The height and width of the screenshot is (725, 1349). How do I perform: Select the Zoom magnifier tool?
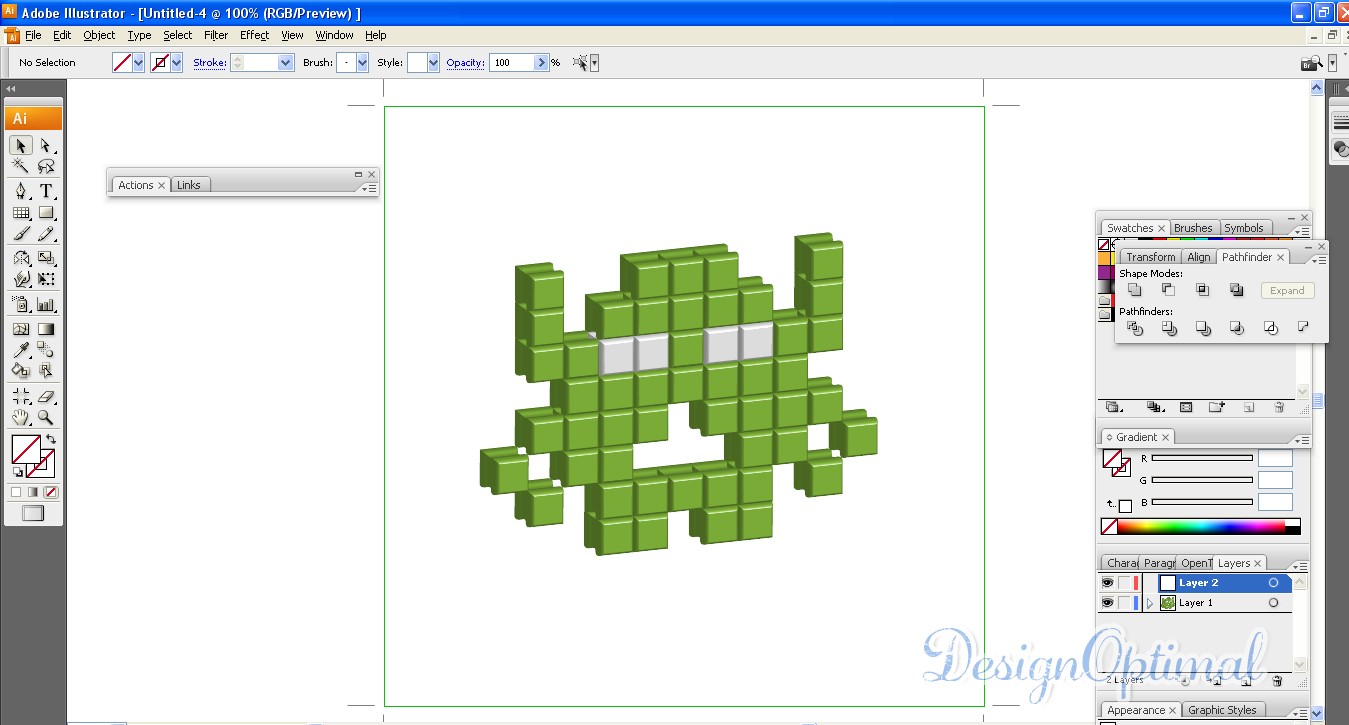tap(46, 418)
